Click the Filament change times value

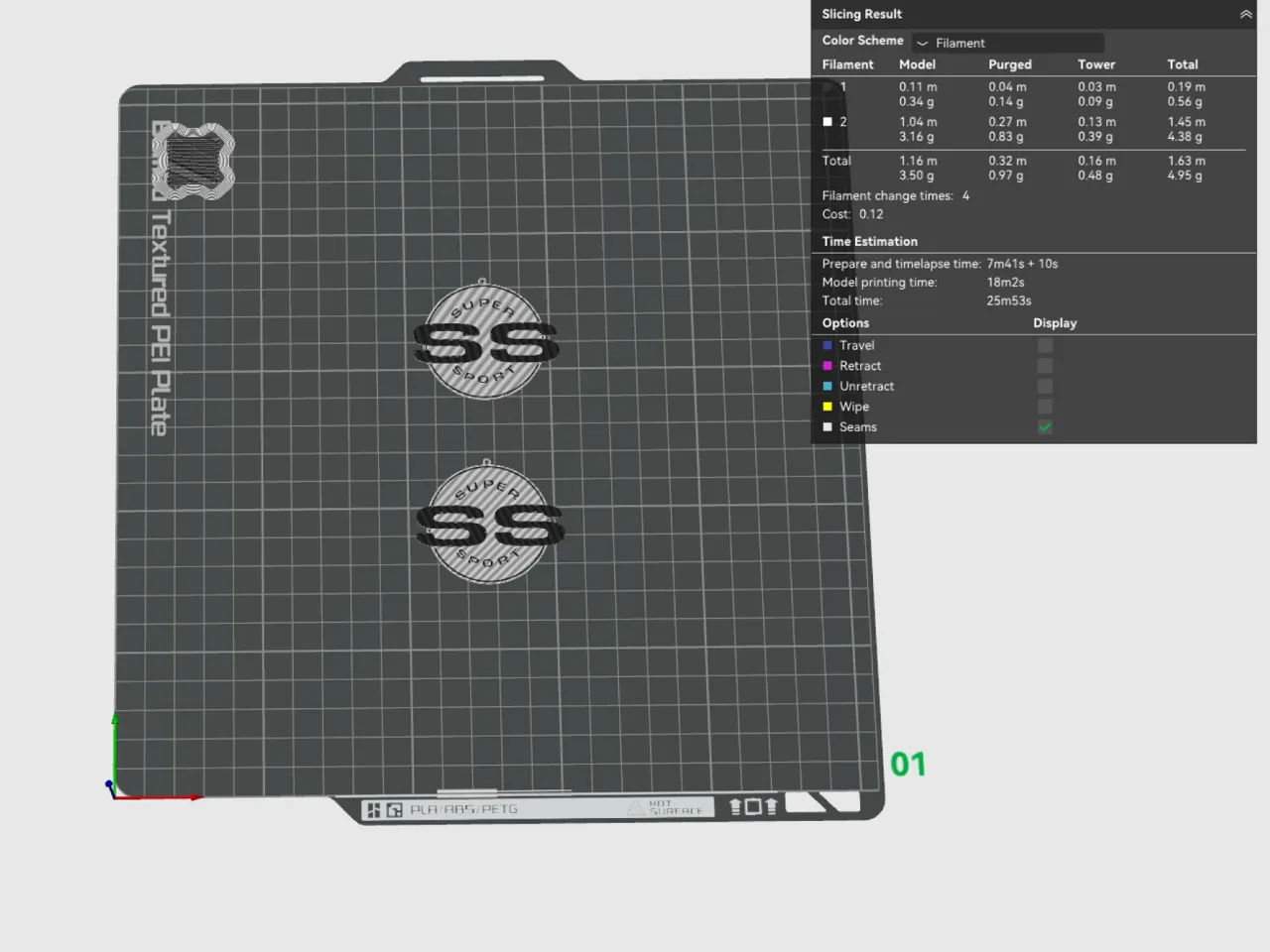(965, 196)
